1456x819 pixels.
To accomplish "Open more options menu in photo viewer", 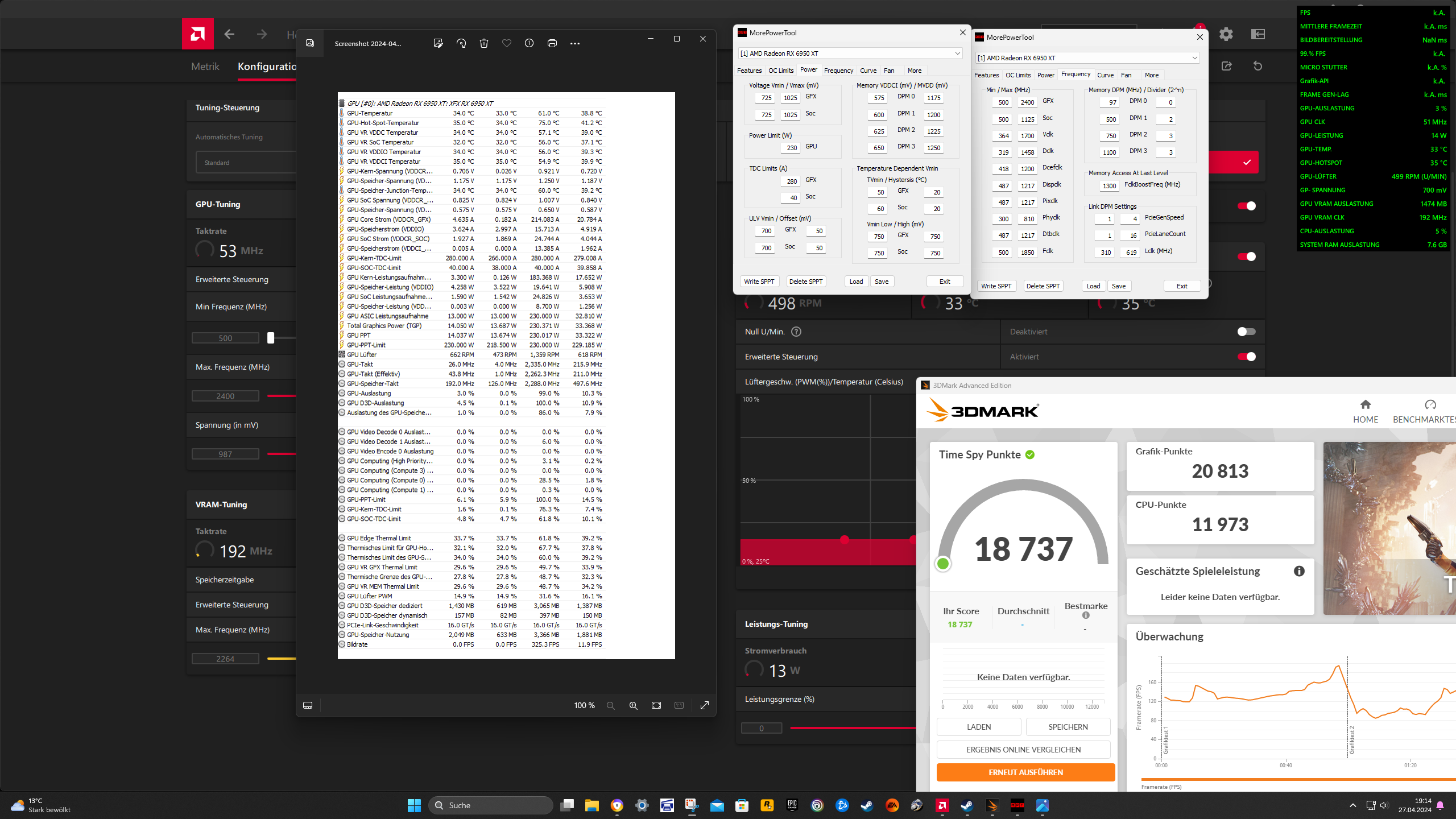I will [575, 43].
